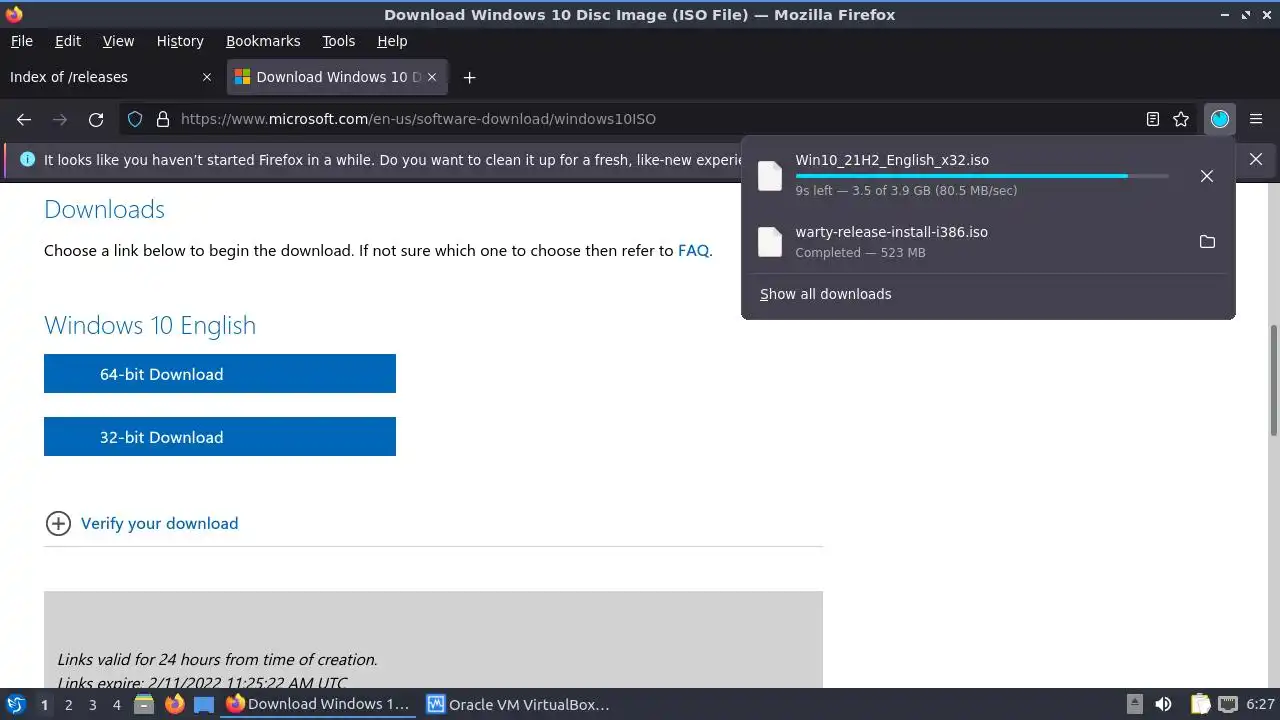Viewport: 1280px width, 720px height.
Task: Switch to workspace 2
Action: [x=68, y=704]
